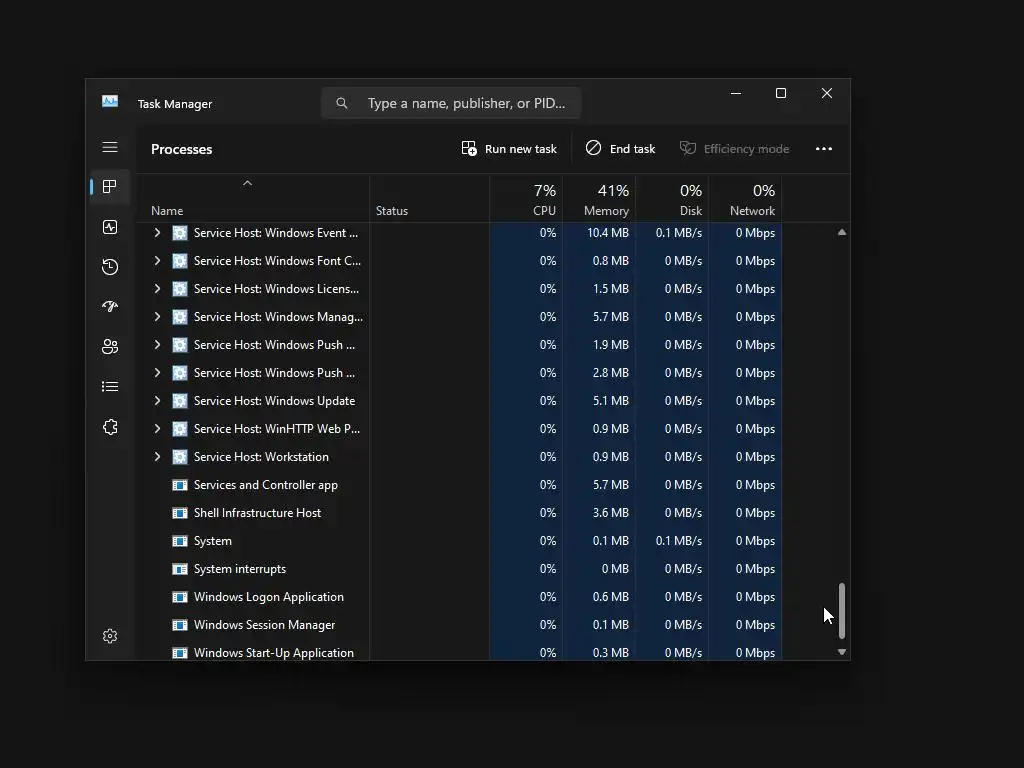The height and width of the screenshot is (768, 1024).
Task: Click the scrollbar up arrow
Action: pyautogui.click(x=842, y=232)
